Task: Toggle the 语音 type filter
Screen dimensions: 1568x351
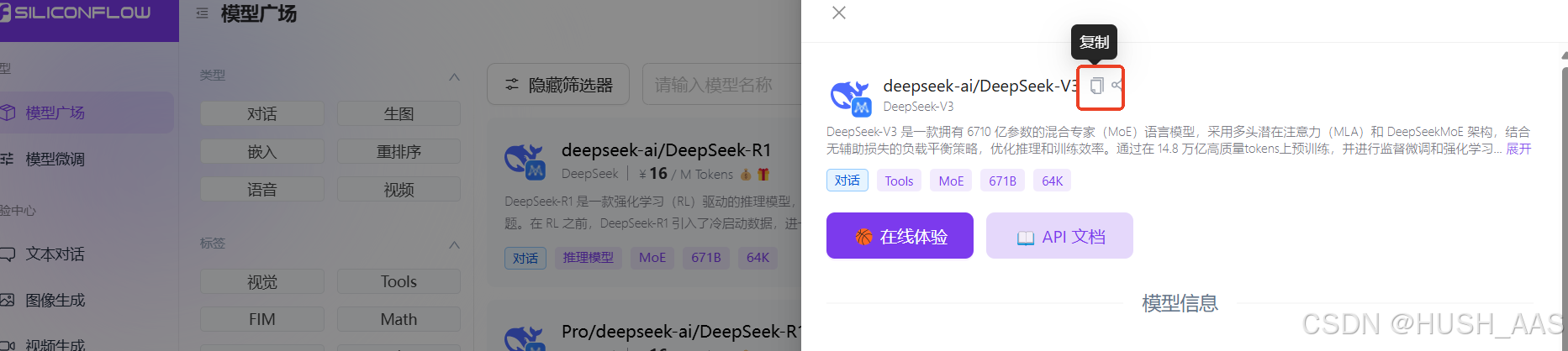Action: (x=262, y=189)
